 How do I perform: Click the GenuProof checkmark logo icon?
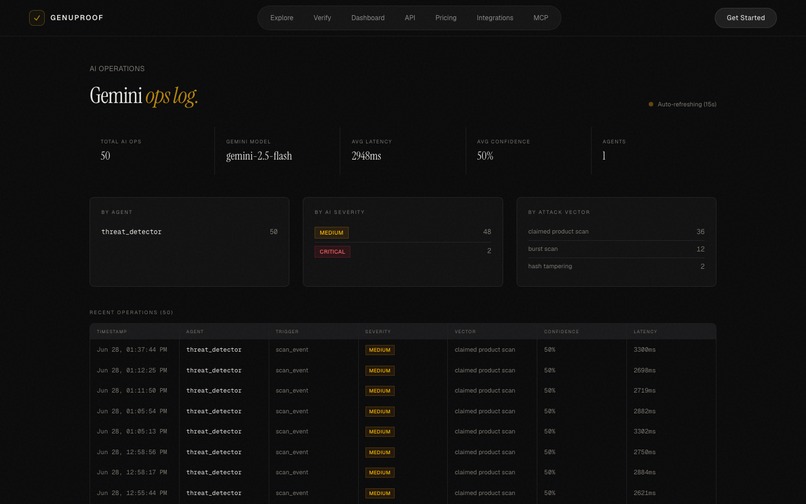36,18
